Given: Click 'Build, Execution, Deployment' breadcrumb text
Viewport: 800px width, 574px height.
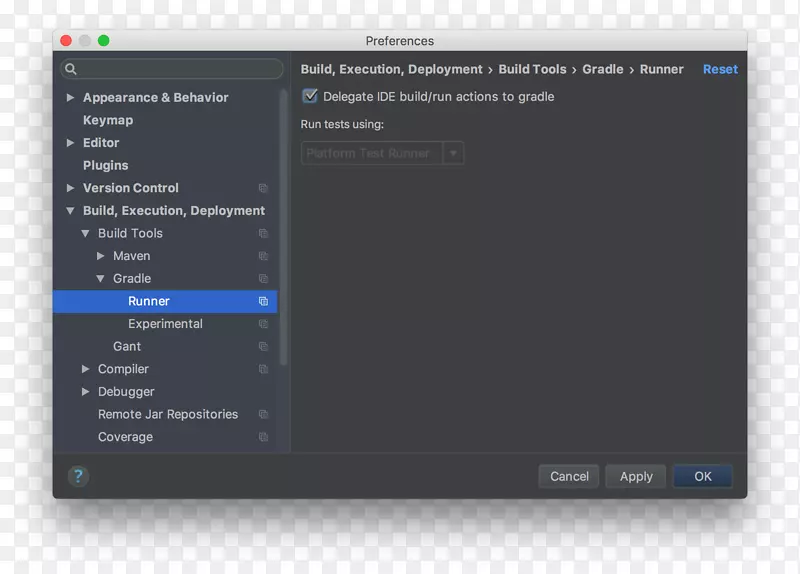Looking at the screenshot, I should coord(391,69).
